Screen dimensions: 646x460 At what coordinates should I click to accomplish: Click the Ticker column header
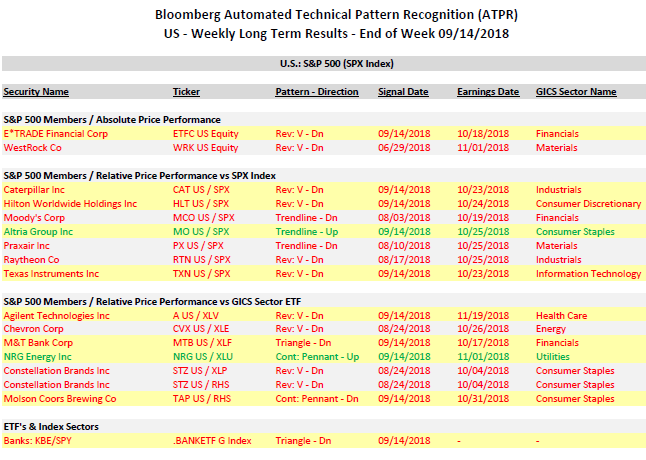click(x=186, y=92)
